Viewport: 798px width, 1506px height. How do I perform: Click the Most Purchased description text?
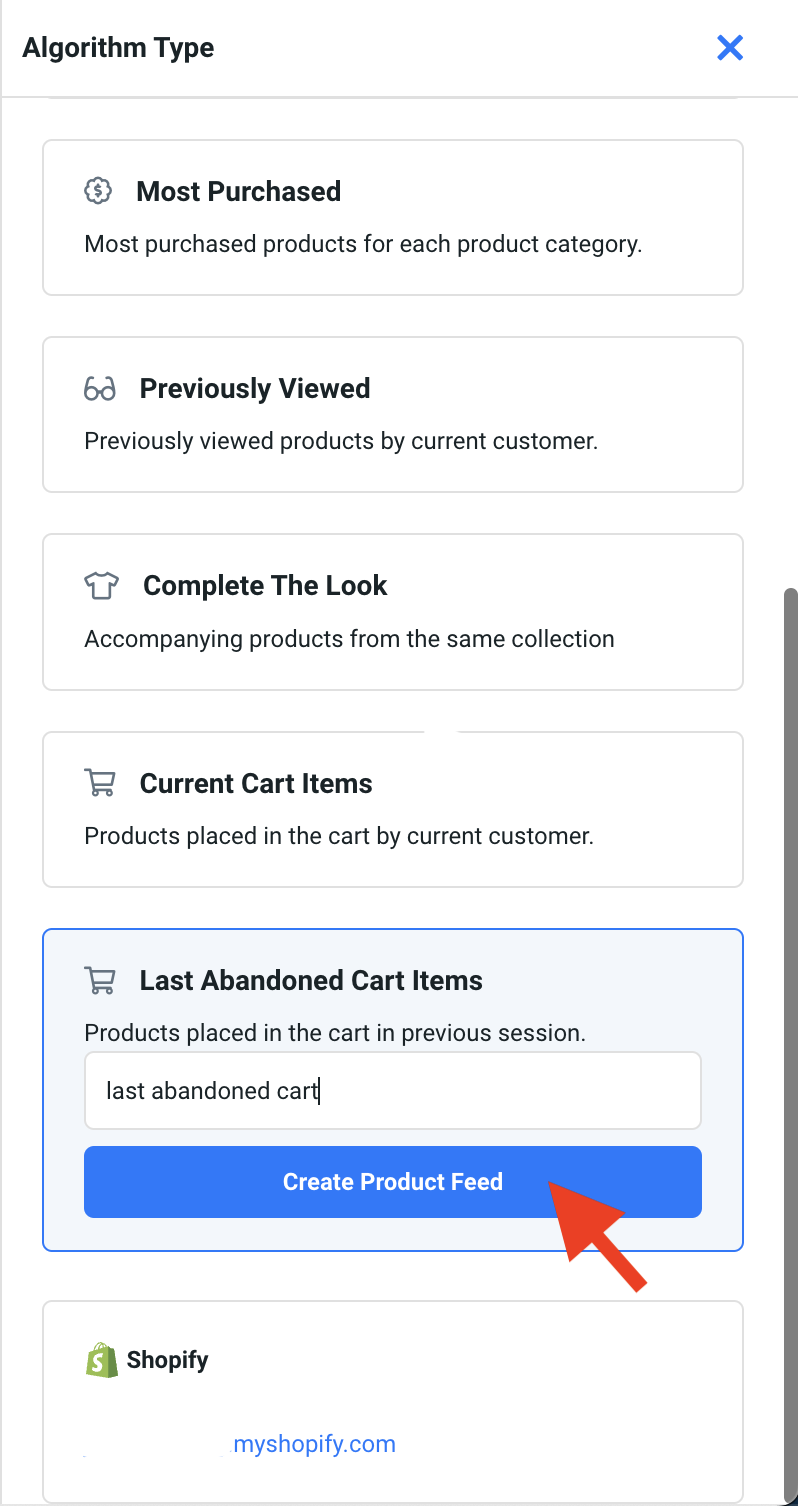(x=363, y=244)
